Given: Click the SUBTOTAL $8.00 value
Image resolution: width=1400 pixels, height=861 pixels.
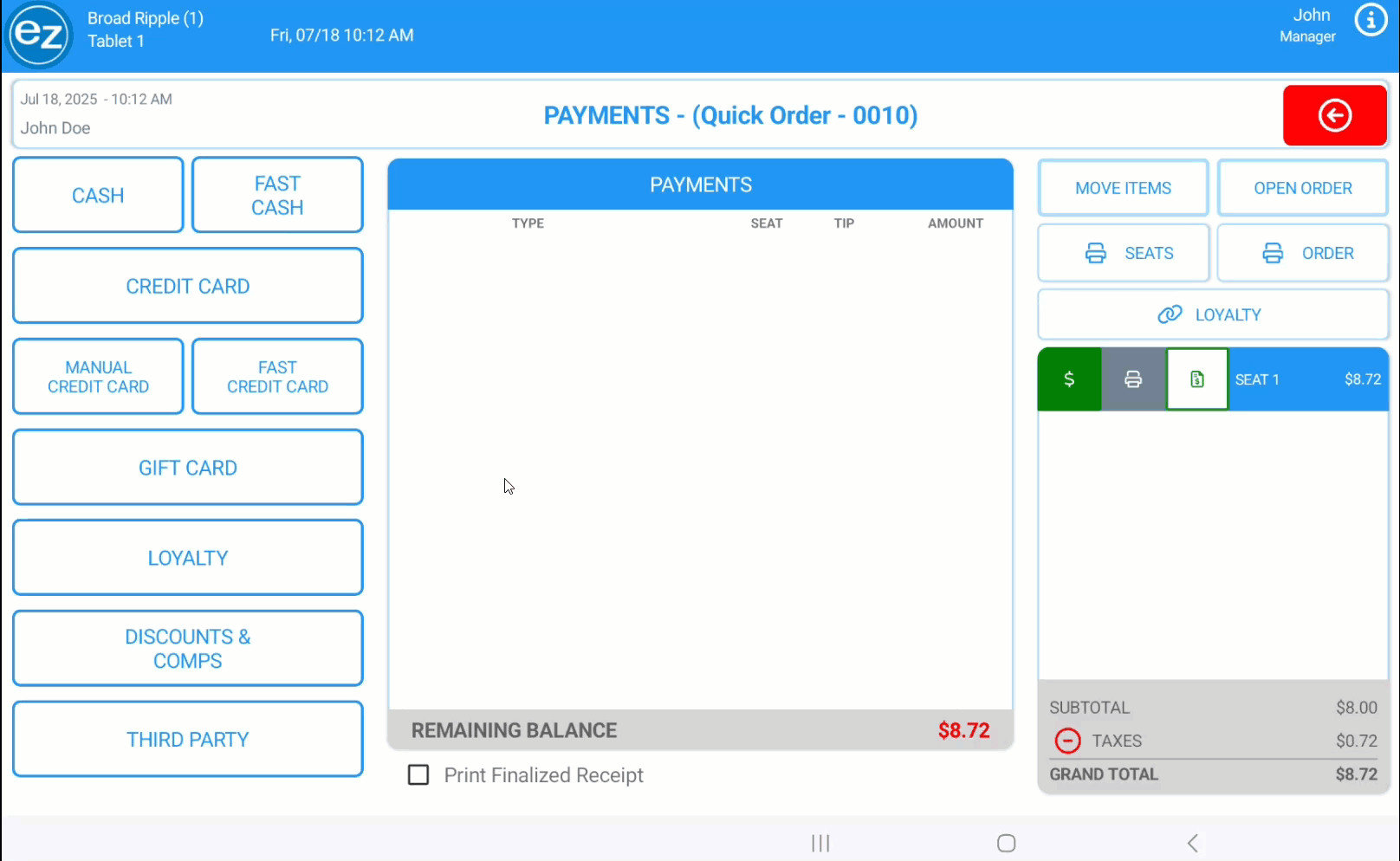Looking at the screenshot, I should [x=1356, y=708].
